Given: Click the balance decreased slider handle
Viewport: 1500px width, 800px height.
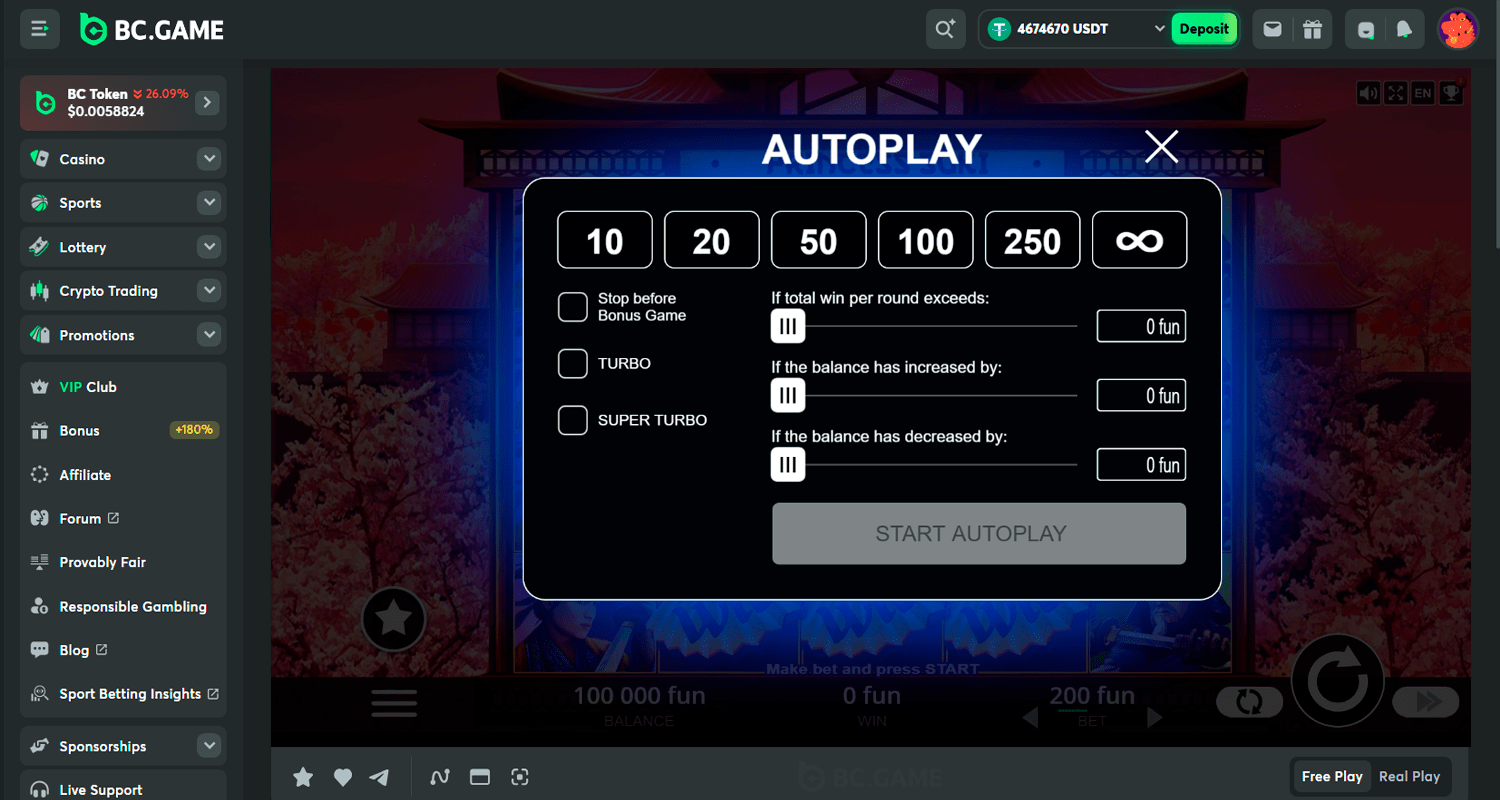Looking at the screenshot, I should 788,465.
